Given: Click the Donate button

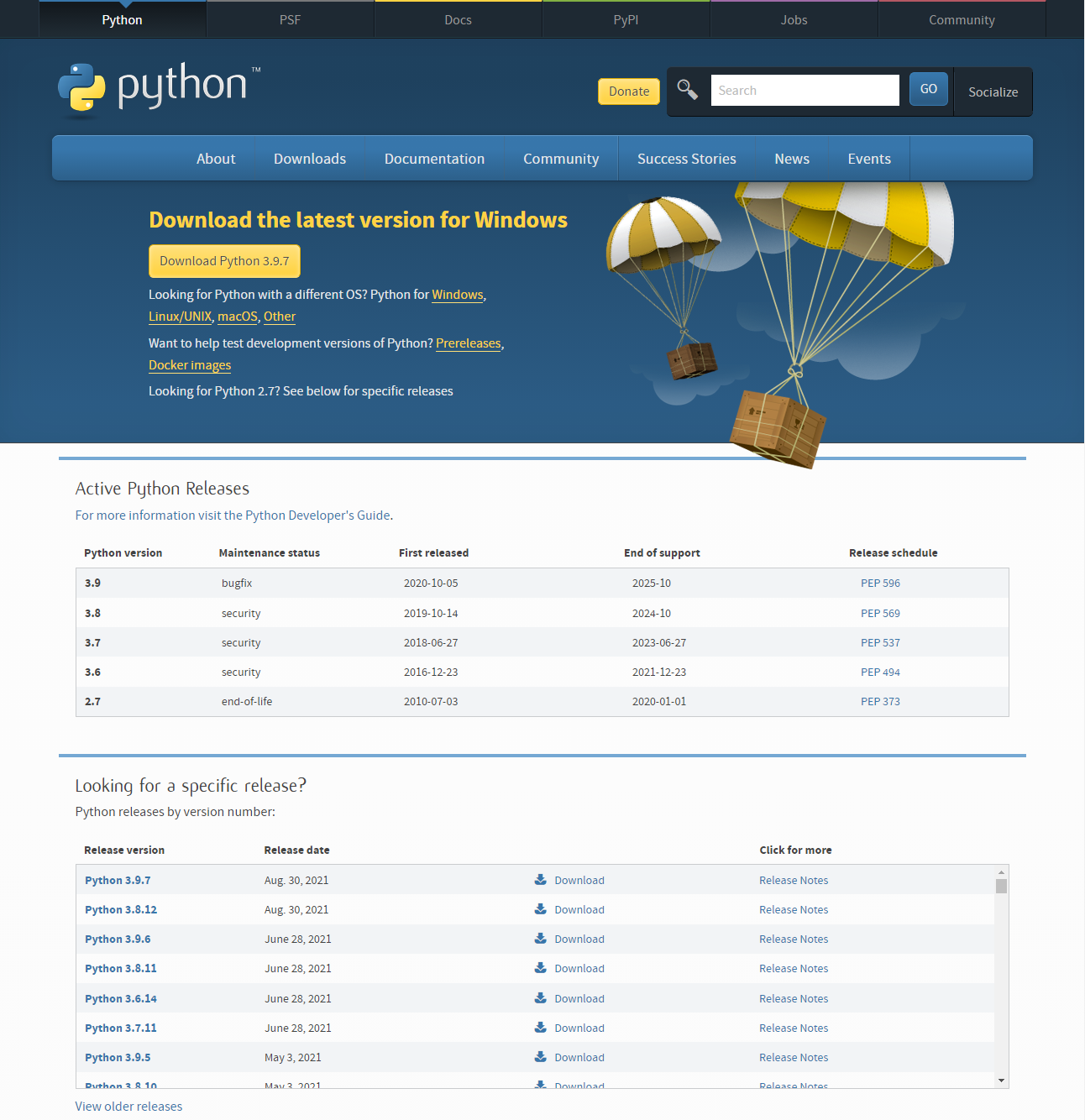Looking at the screenshot, I should [x=628, y=91].
